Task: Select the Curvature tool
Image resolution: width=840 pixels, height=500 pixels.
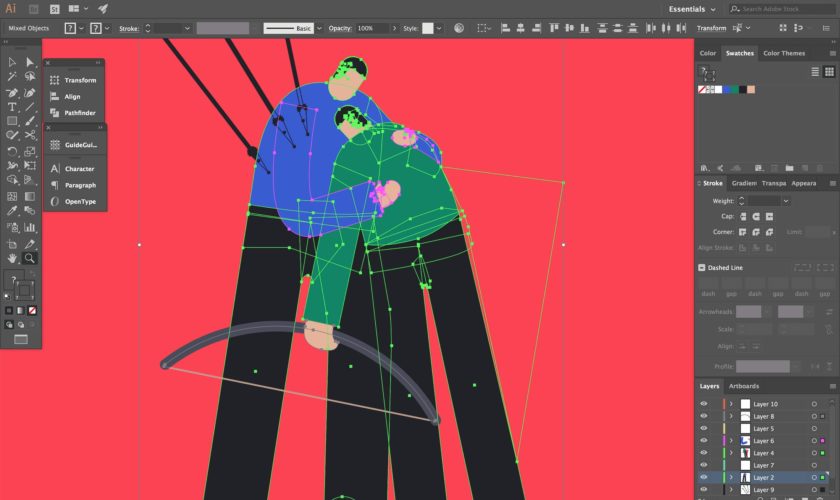Action: [x=29, y=93]
